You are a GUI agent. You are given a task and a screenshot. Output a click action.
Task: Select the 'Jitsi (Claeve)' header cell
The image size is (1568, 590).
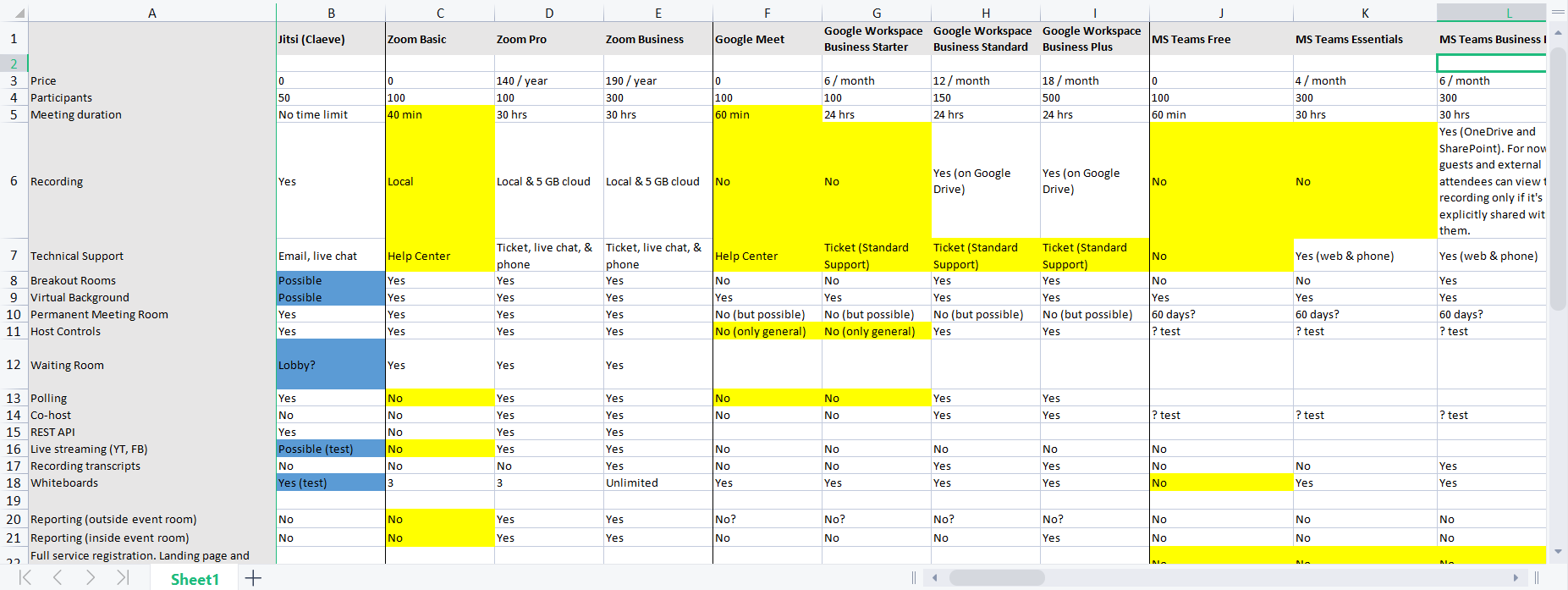pos(331,39)
